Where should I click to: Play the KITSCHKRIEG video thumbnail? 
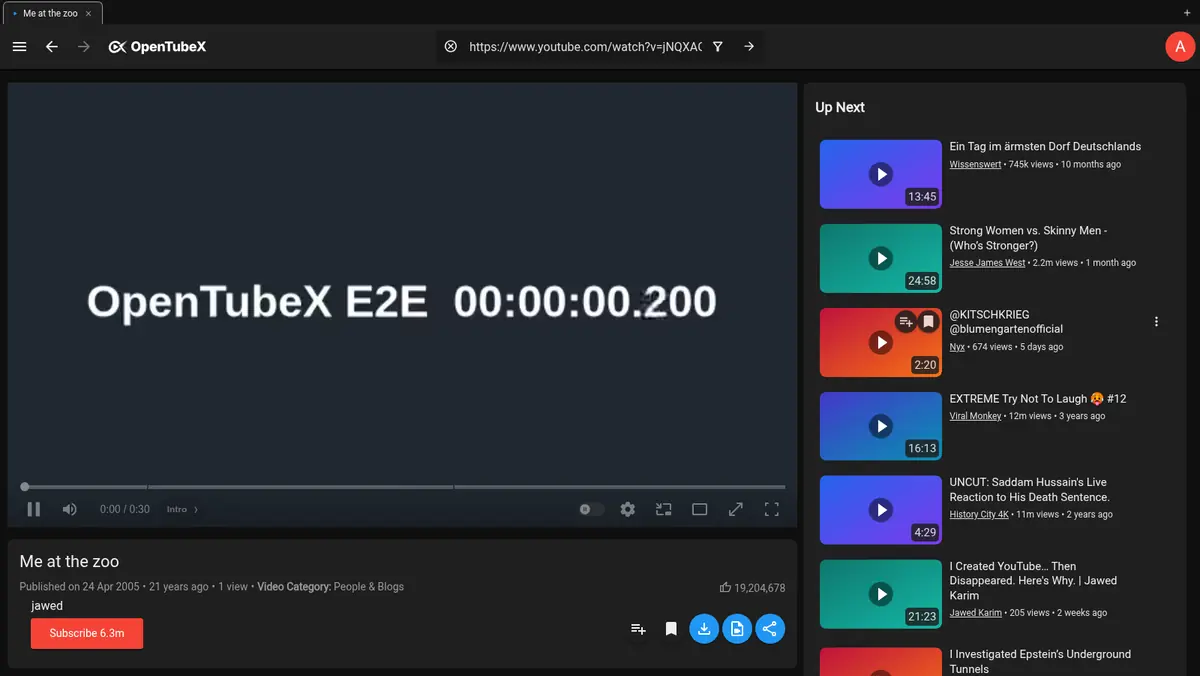(881, 342)
